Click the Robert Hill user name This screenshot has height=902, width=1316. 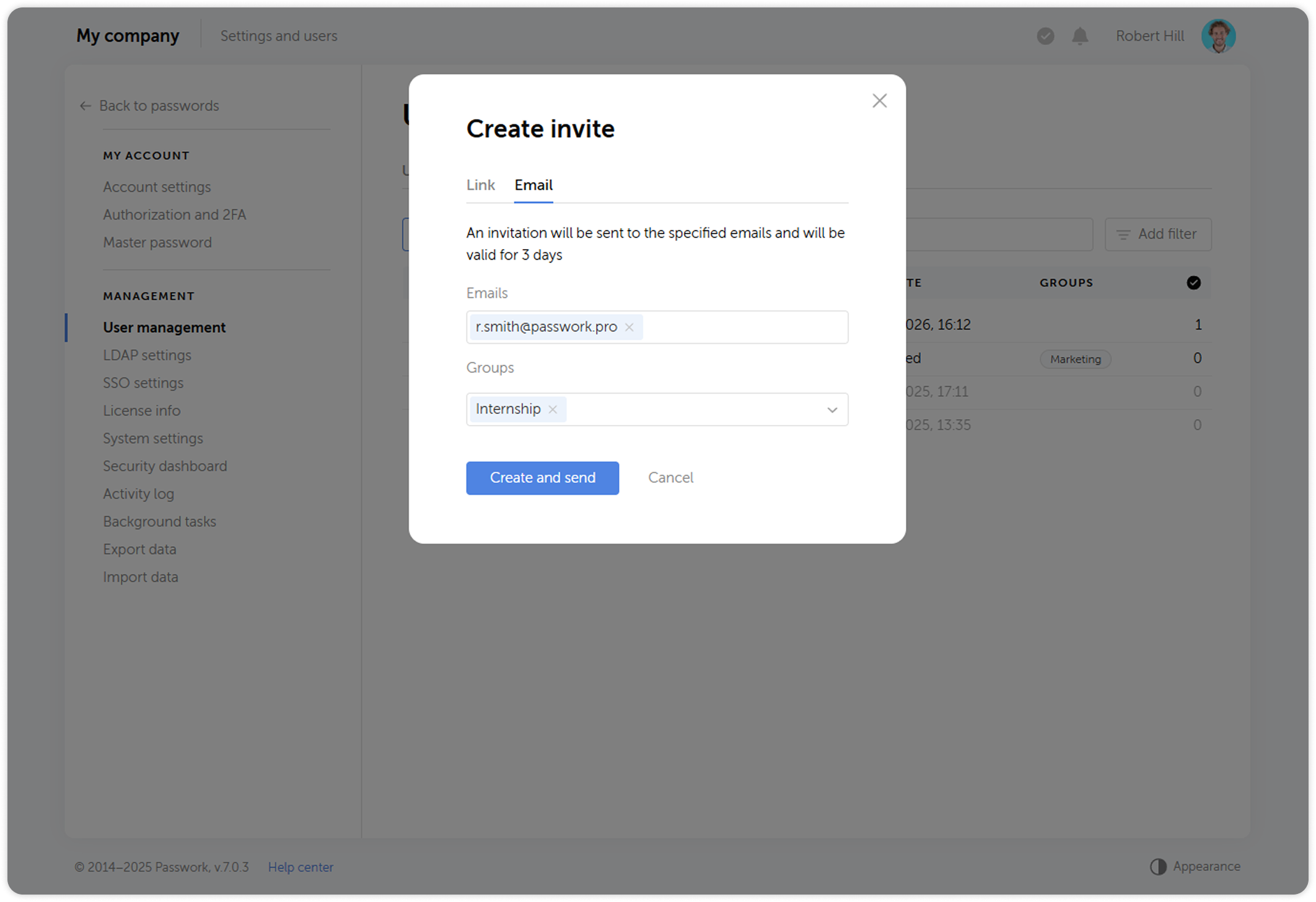(1149, 36)
